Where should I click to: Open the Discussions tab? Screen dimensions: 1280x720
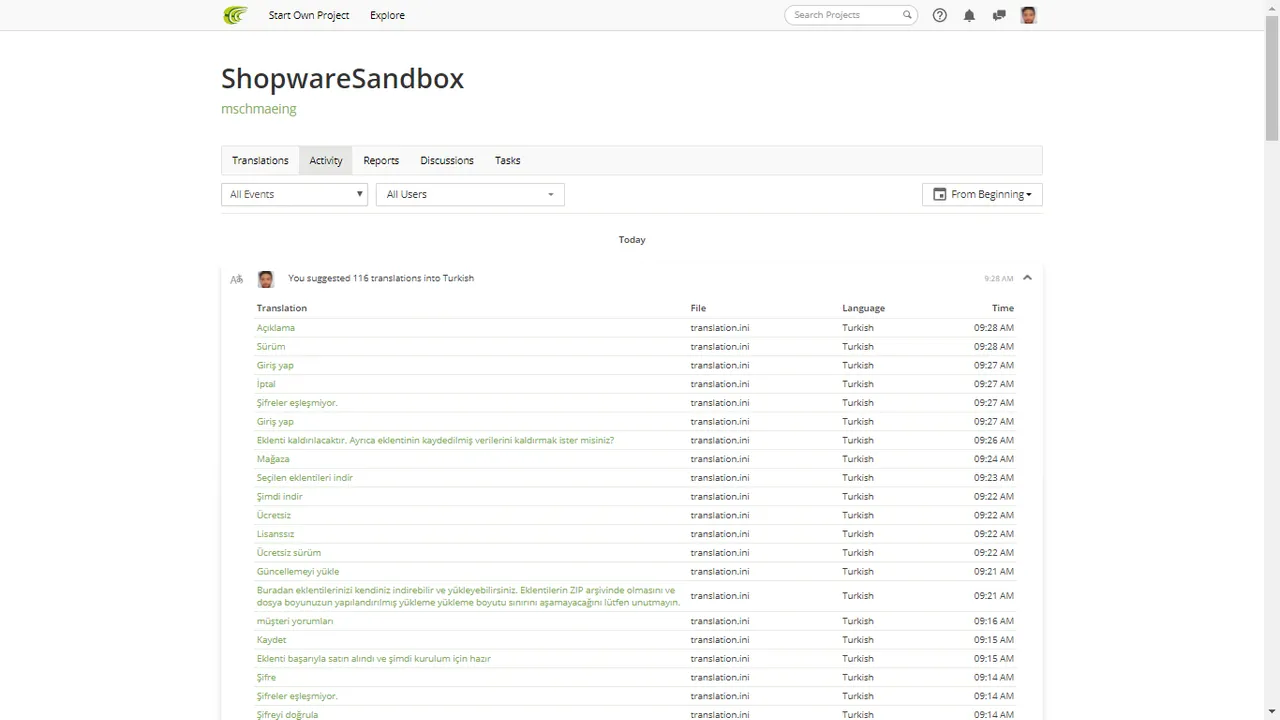pos(447,160)
